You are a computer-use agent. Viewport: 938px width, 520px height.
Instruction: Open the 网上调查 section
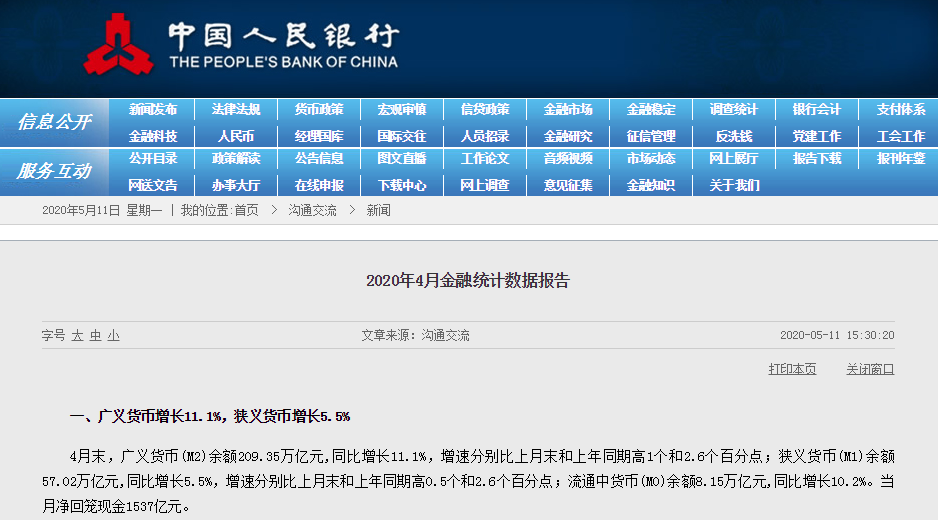tap(485, 186)
